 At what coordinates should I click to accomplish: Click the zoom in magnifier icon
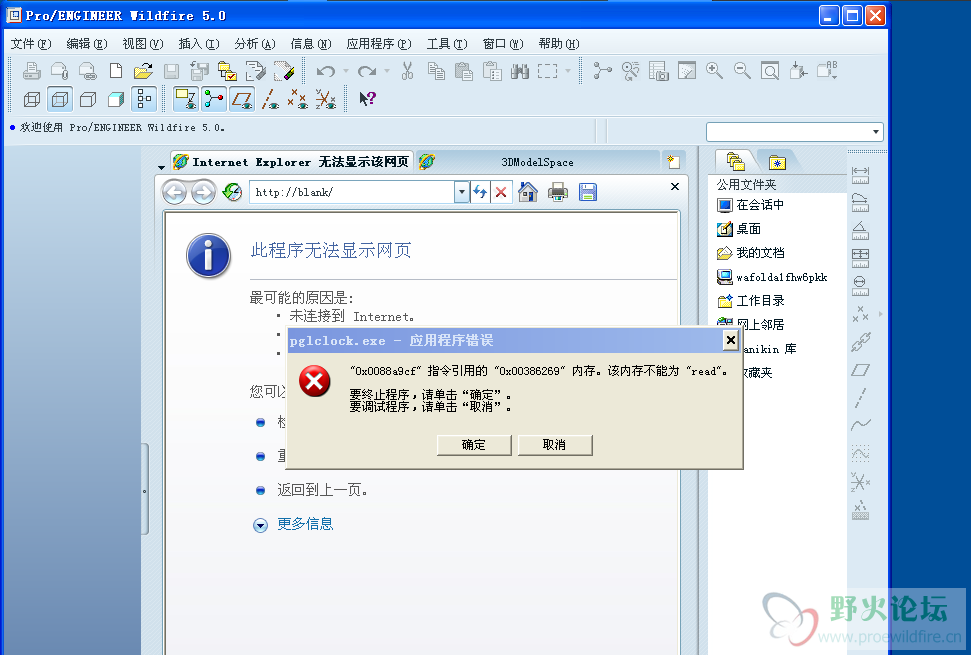click(x=714, y=71)
